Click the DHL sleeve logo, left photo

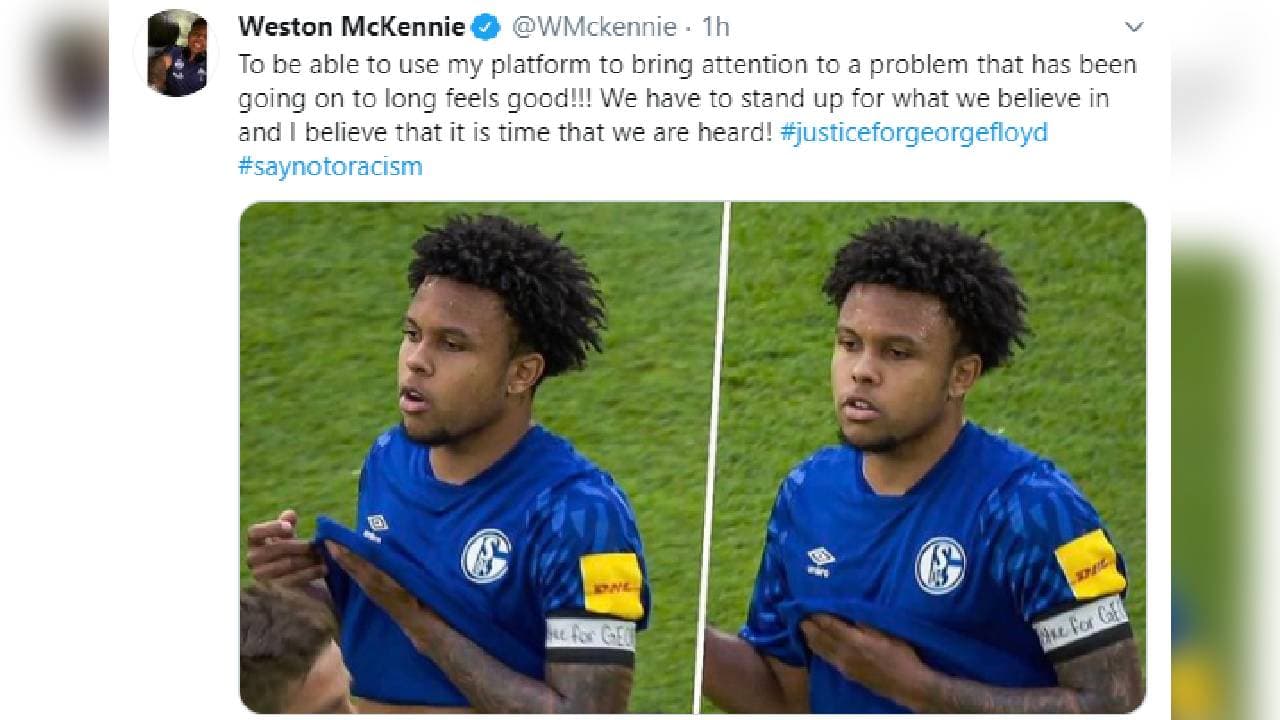pos(612,585)
